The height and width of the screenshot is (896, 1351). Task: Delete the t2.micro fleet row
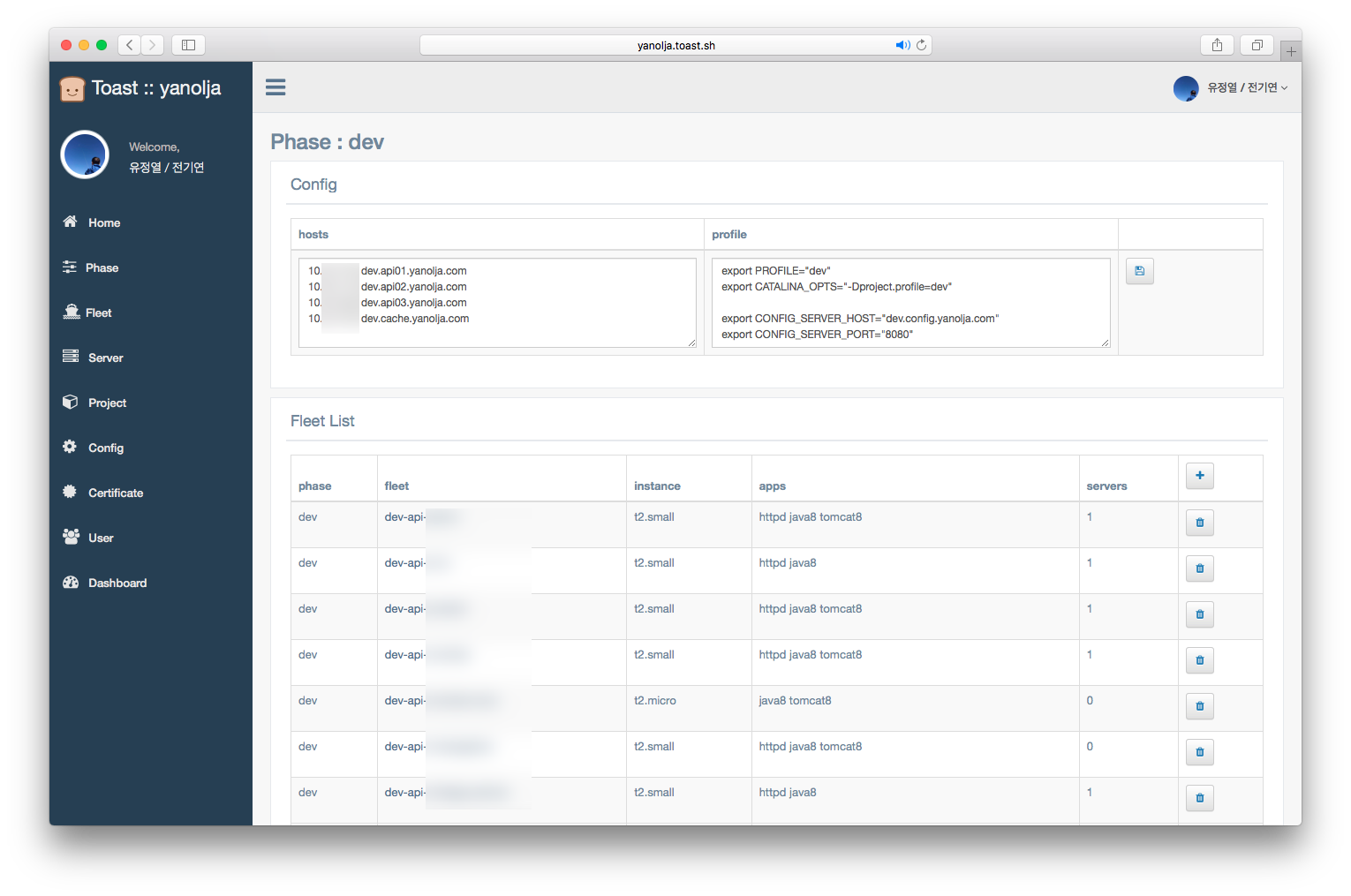(x=1199, y=706)
